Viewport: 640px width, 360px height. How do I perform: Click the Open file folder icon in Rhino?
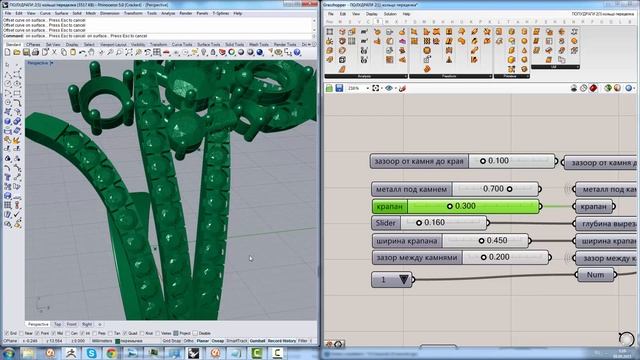click(17, 52)
